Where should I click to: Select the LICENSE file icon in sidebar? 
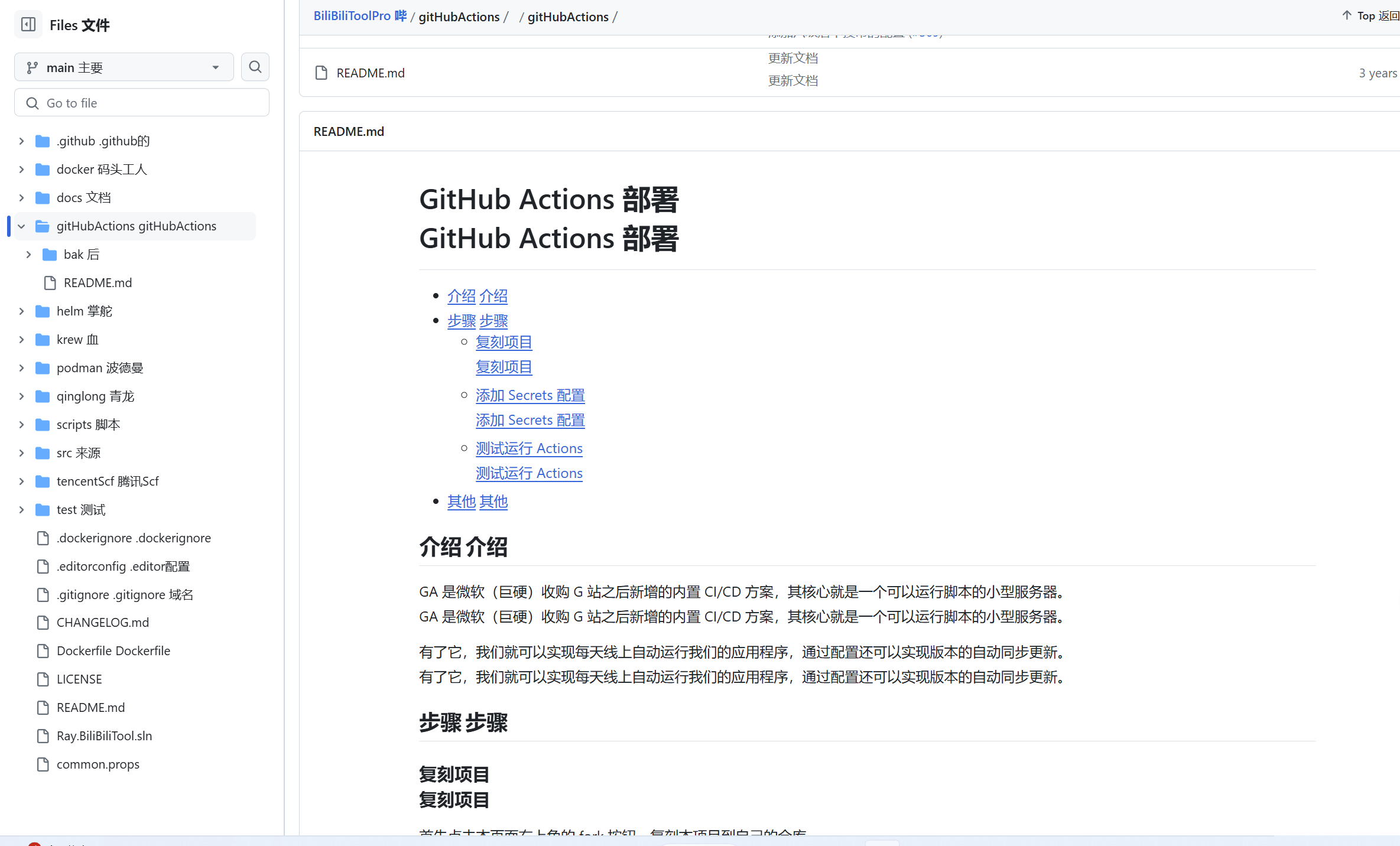click(43, 679)
